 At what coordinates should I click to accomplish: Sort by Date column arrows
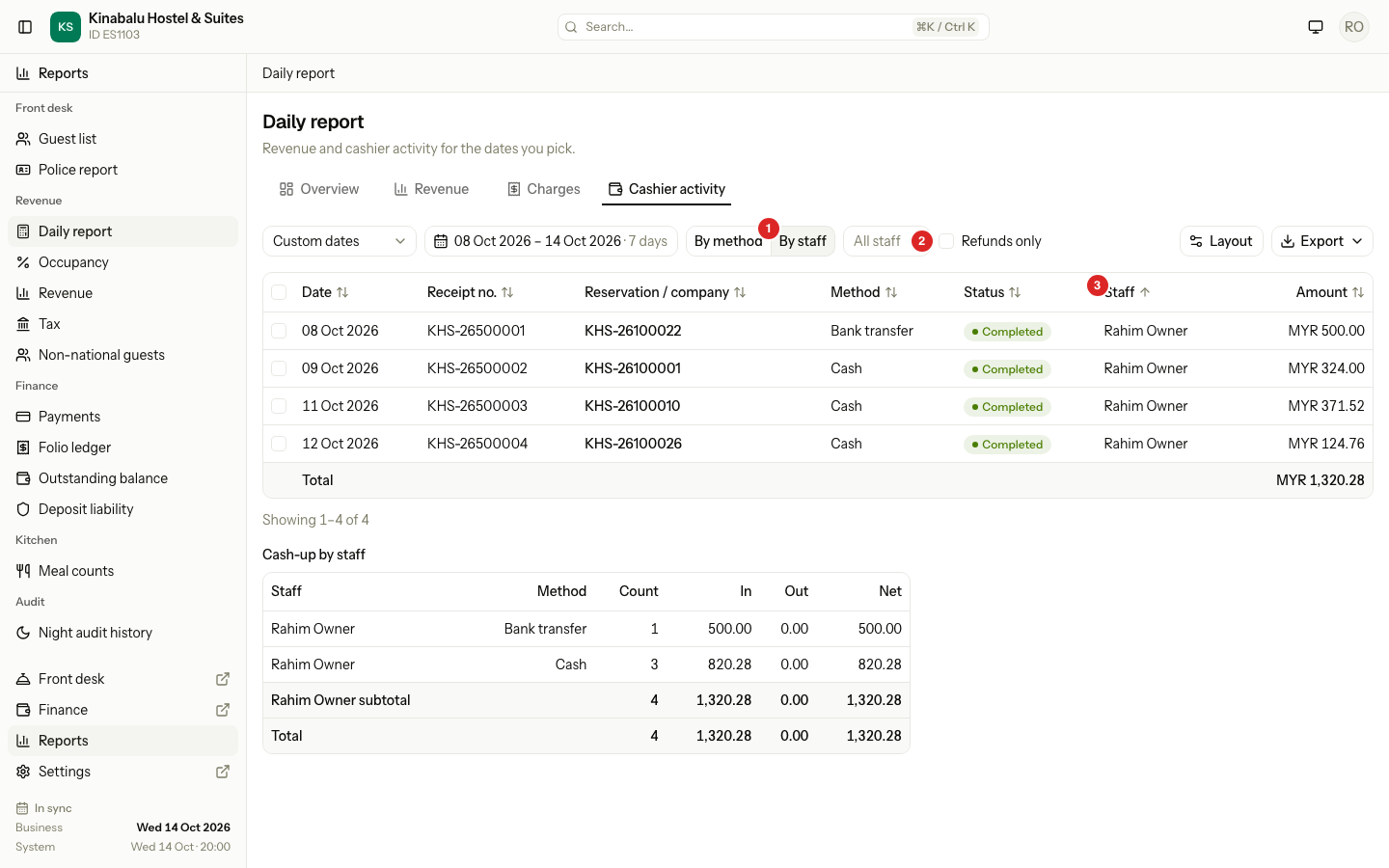click(x=342, y=292)
